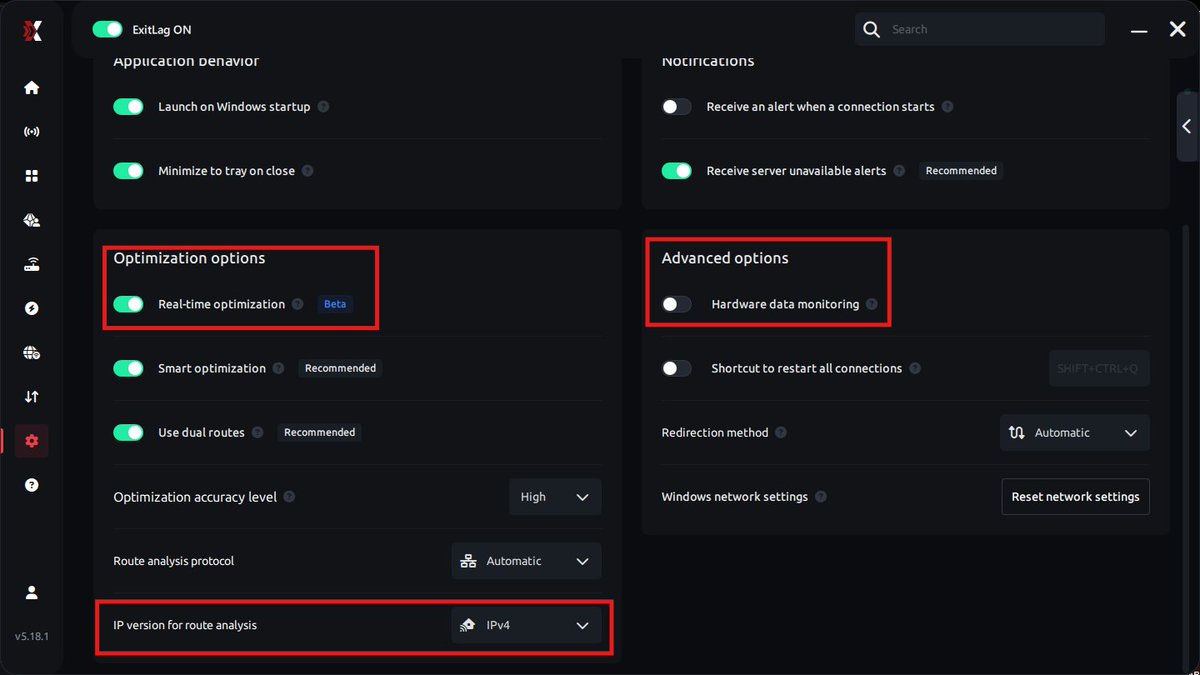Click IP version for route analysis label
Image resolution: width=1200 pixels, height=675 pixels.
tap(185, 625)
